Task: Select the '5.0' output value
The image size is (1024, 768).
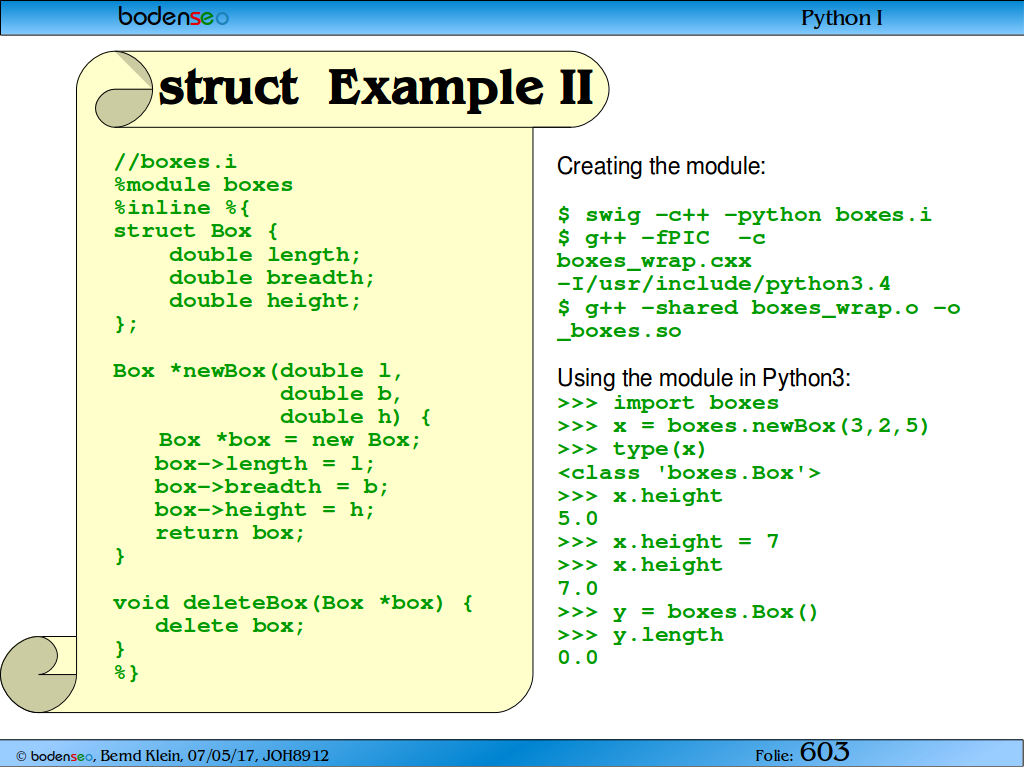Action: coord(578,519)
